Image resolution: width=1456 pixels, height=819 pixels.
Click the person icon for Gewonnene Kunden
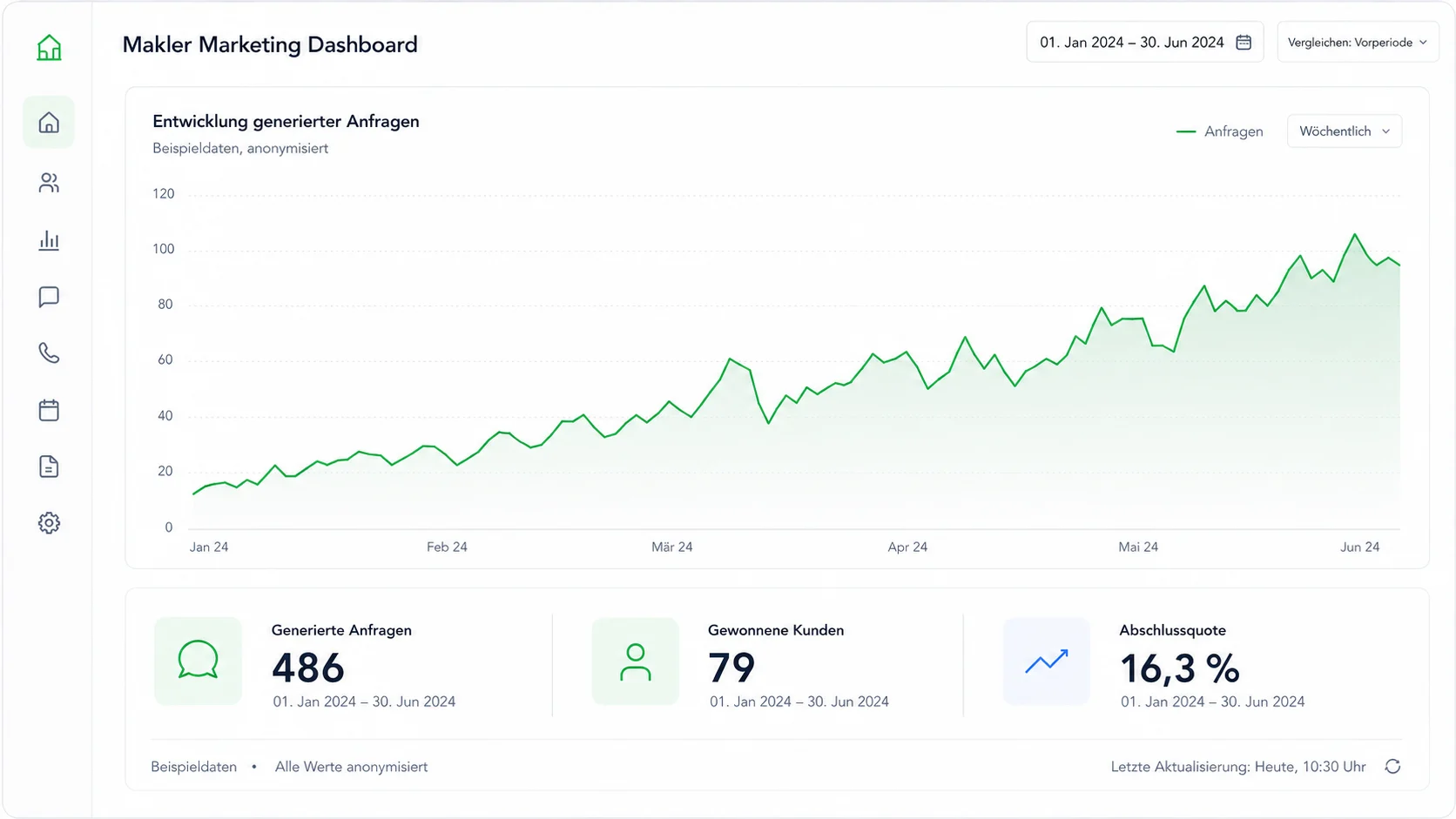coord(635,661)
